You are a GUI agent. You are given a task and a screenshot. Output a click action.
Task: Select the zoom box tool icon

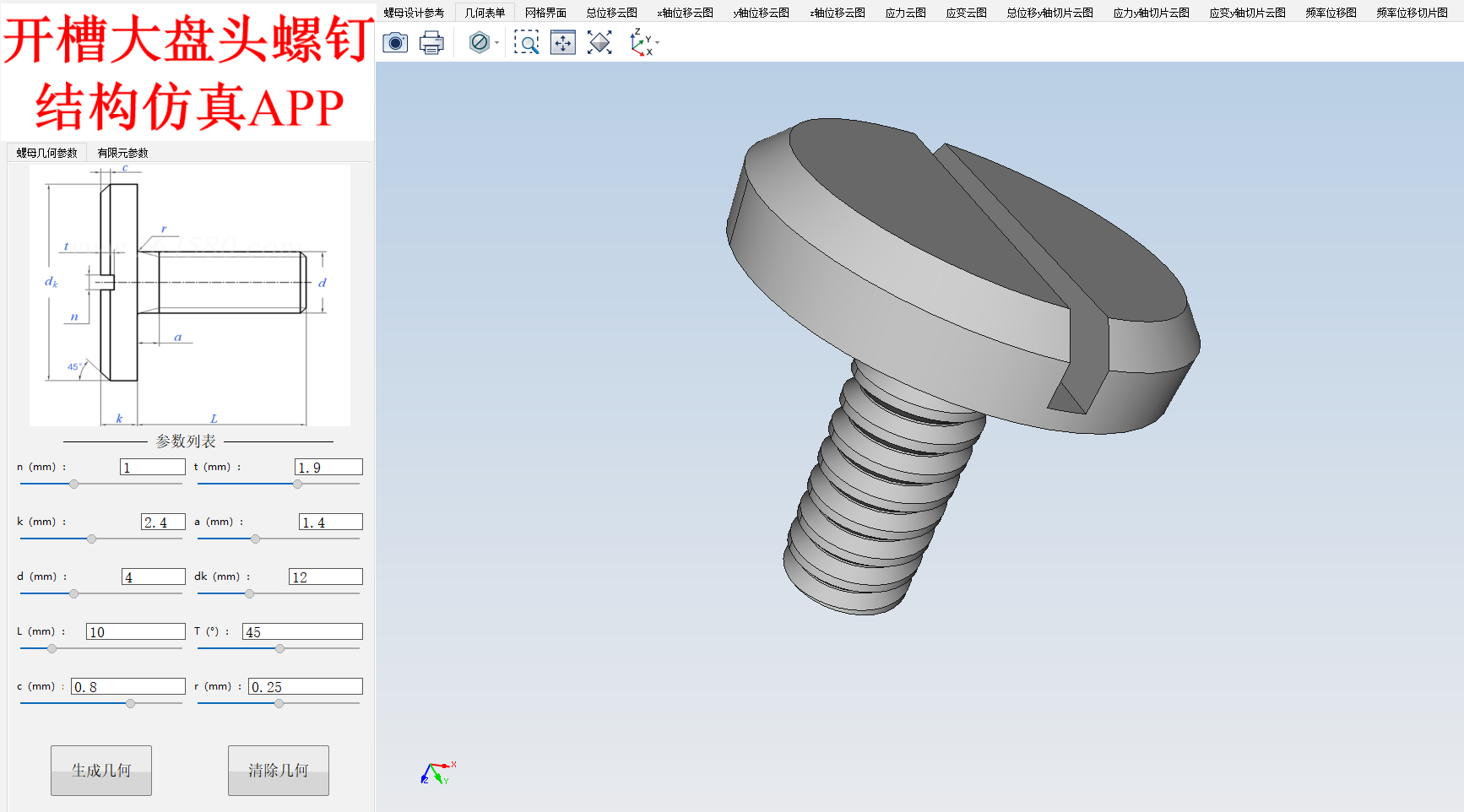tap(526, 42)
